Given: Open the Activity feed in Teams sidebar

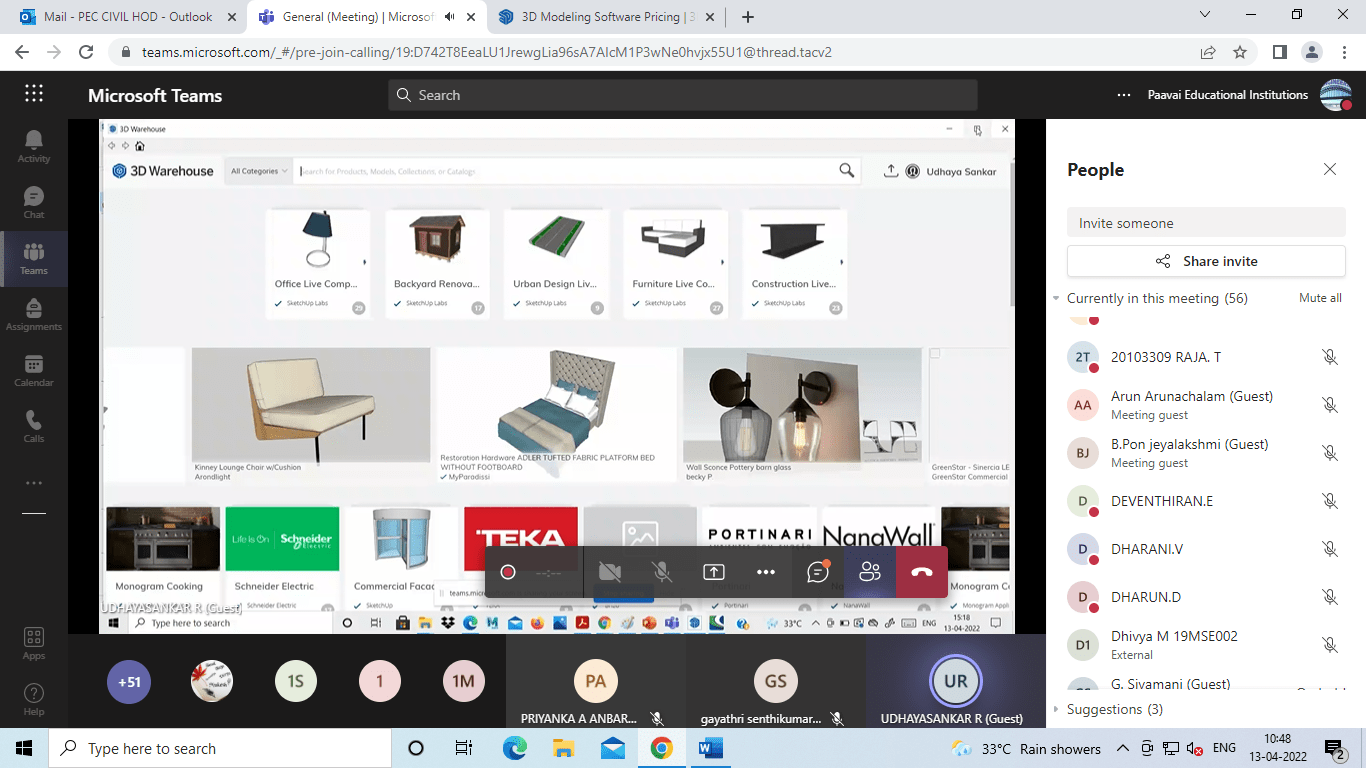Looking at the screenshot, I should click(34, 146).
